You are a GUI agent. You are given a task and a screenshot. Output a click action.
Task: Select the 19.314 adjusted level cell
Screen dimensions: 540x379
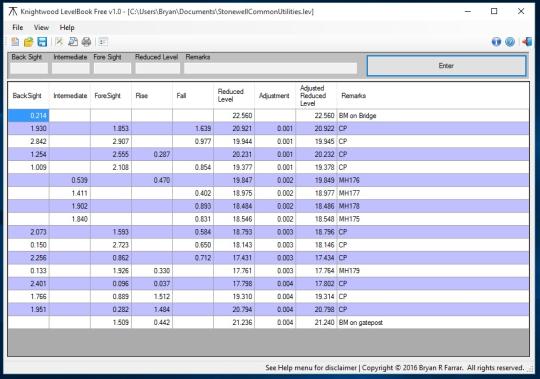click(x=316, y=296)
